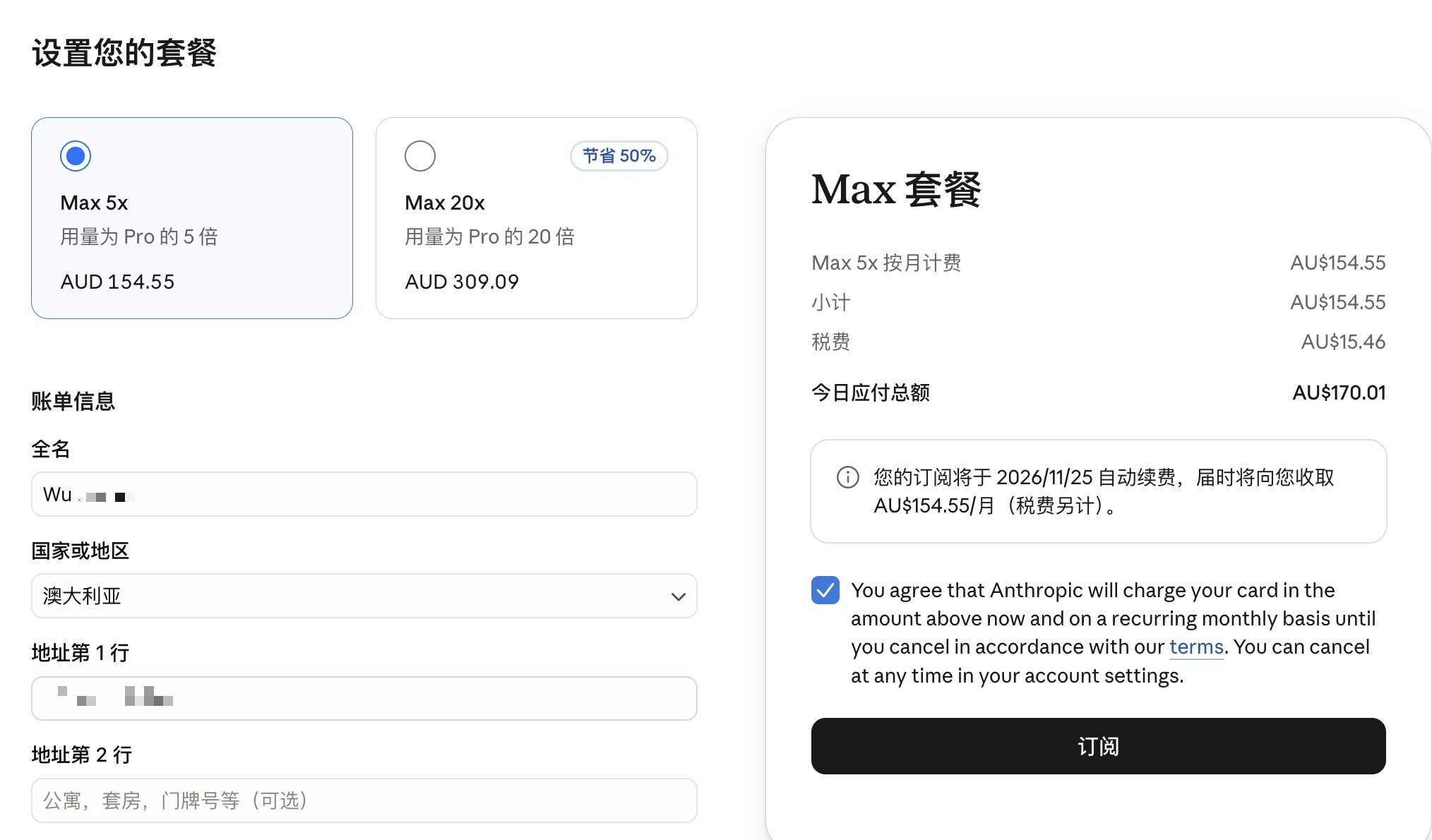Click the 用量为 Pro 的 20 倍 description

pyautogui.click(x=489, y=236)
